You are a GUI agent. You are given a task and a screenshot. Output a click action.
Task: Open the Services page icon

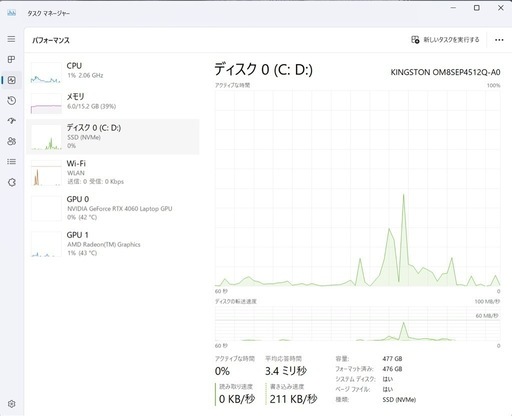point(12,182)
